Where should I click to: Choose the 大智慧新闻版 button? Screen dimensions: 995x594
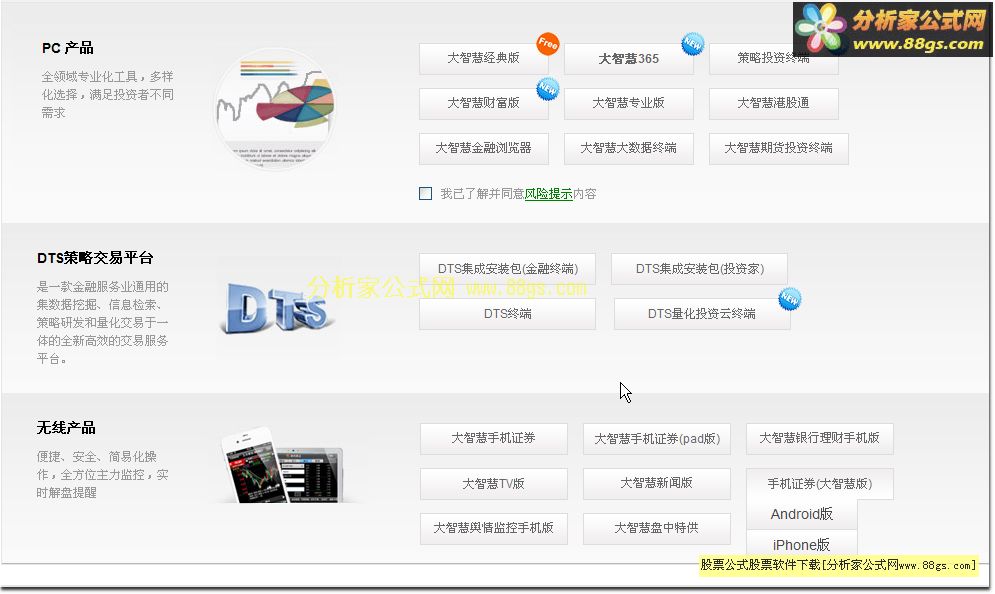tap(657, 484)
